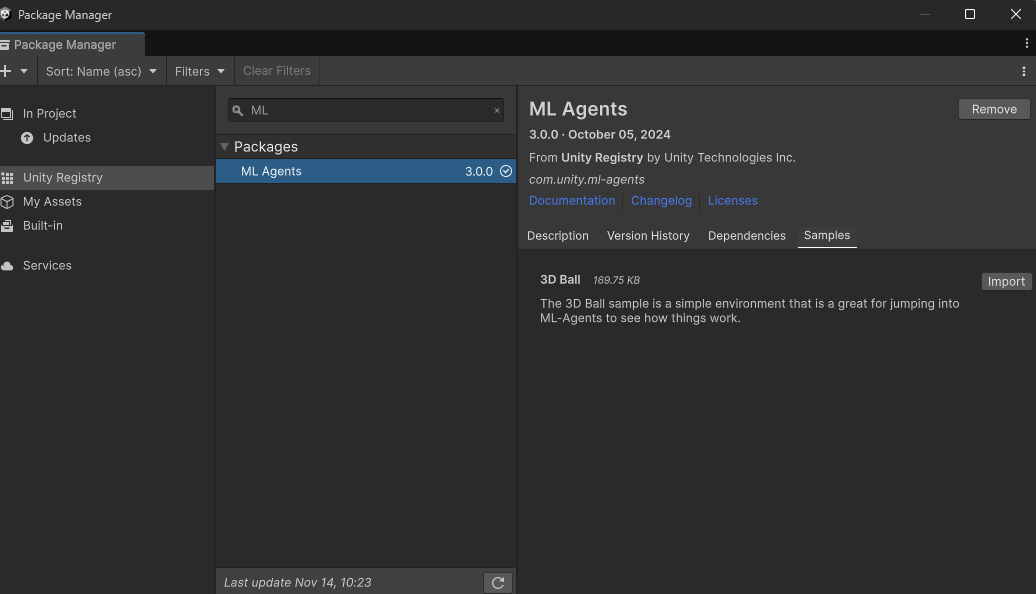Click the My Assets cube icon

(7, 202)
